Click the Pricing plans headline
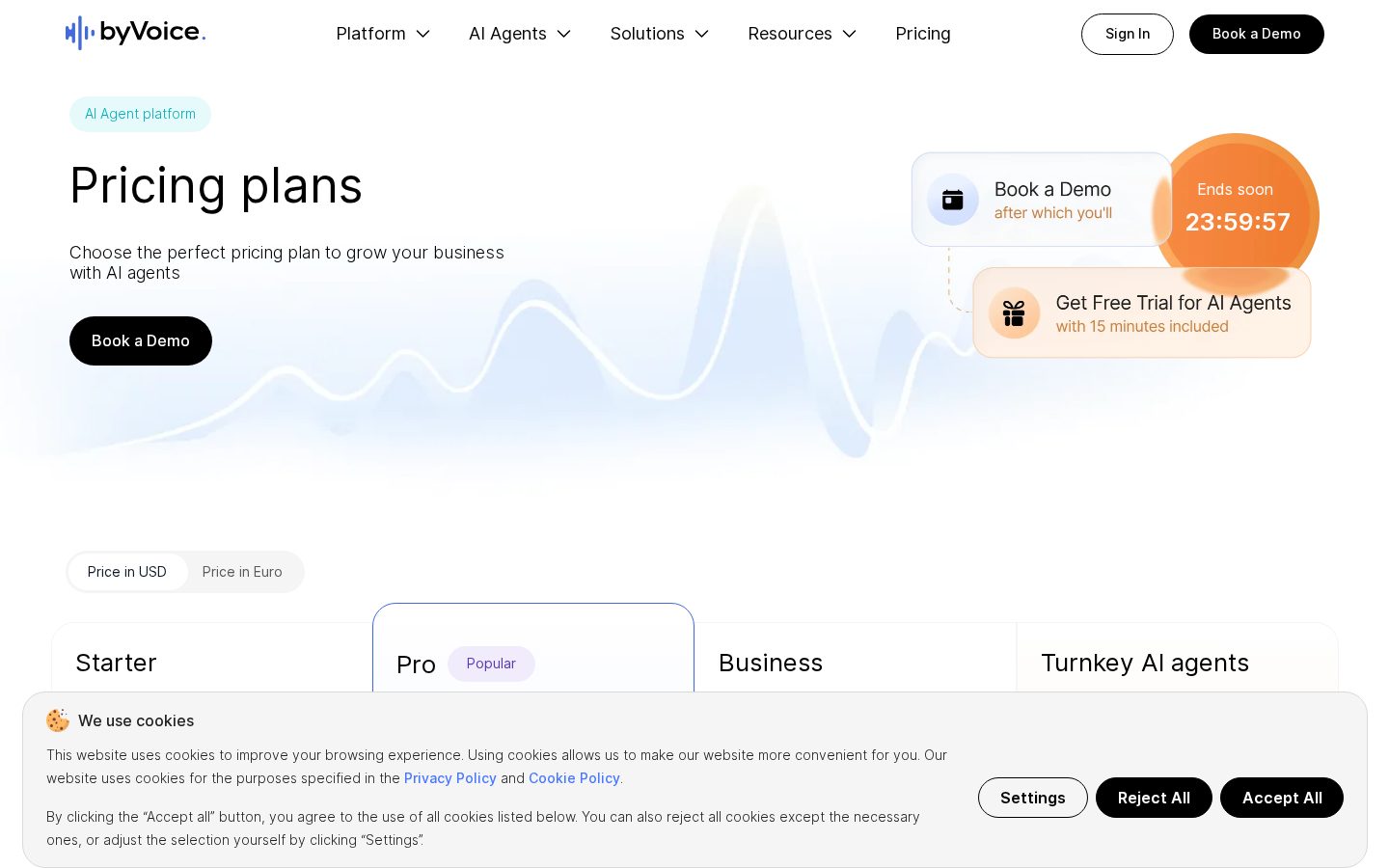The height and width of the screenshot is (868, 1389). pyautogui.click(x=216, y=185)
